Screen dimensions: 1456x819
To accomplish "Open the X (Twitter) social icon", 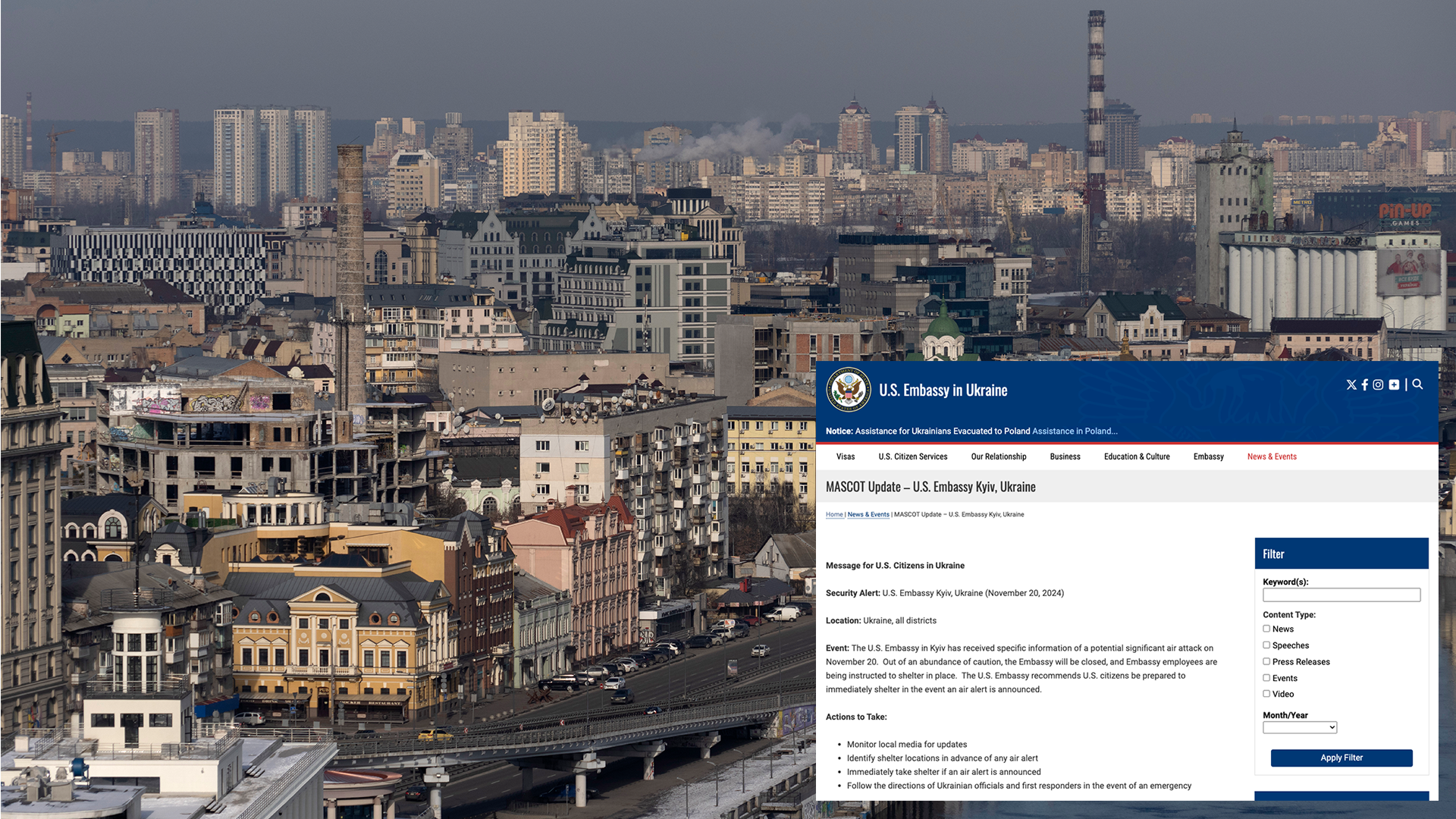I will (1351, 384).
